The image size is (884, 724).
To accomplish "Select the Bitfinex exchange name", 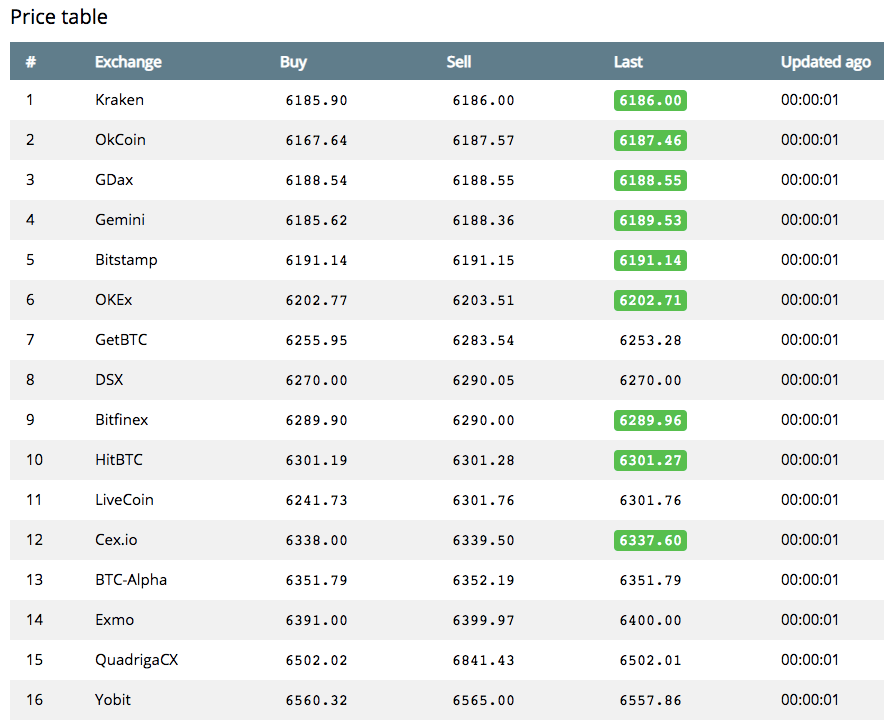I will coord(121,420).
